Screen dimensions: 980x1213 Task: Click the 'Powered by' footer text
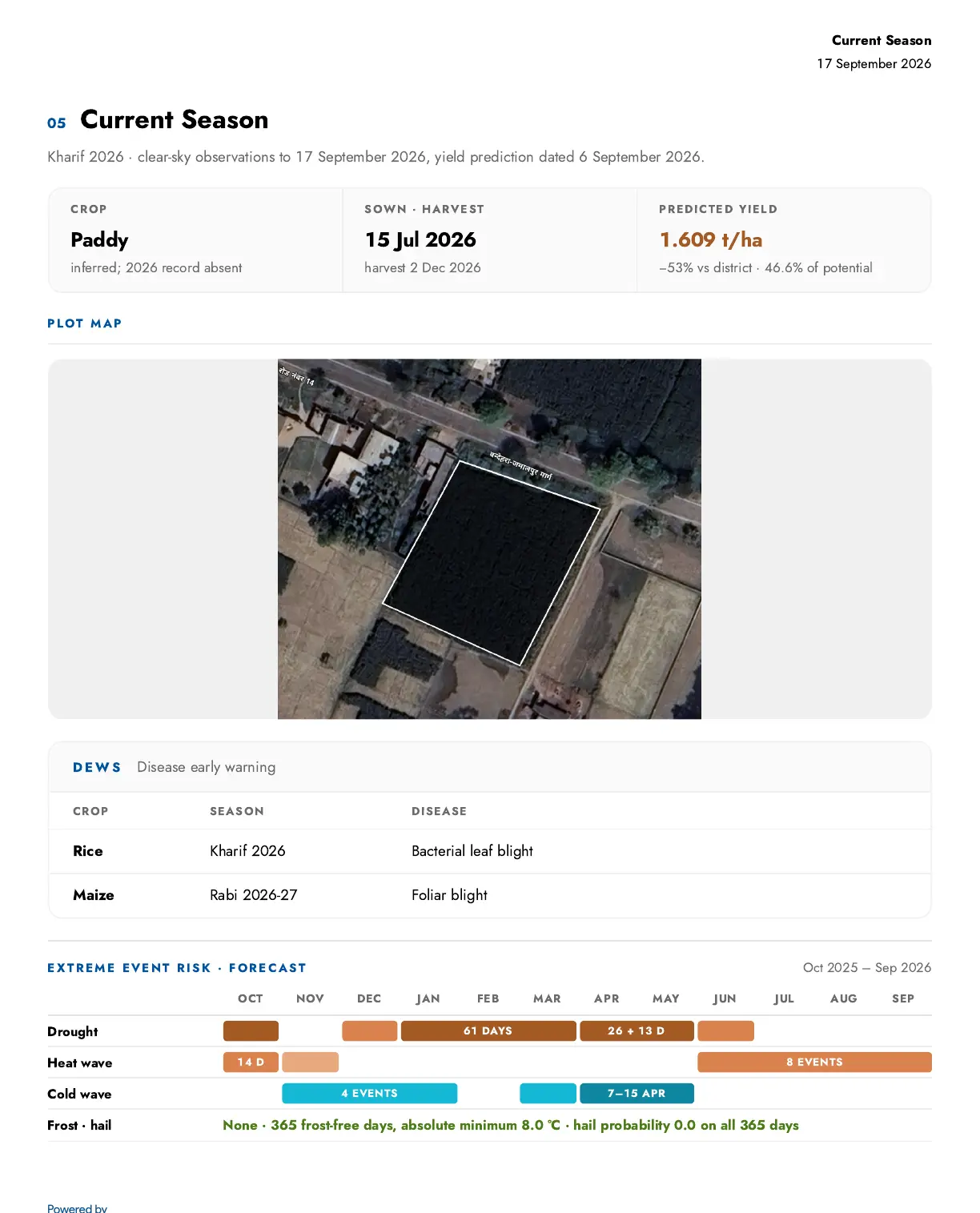tap(77, 1207)
